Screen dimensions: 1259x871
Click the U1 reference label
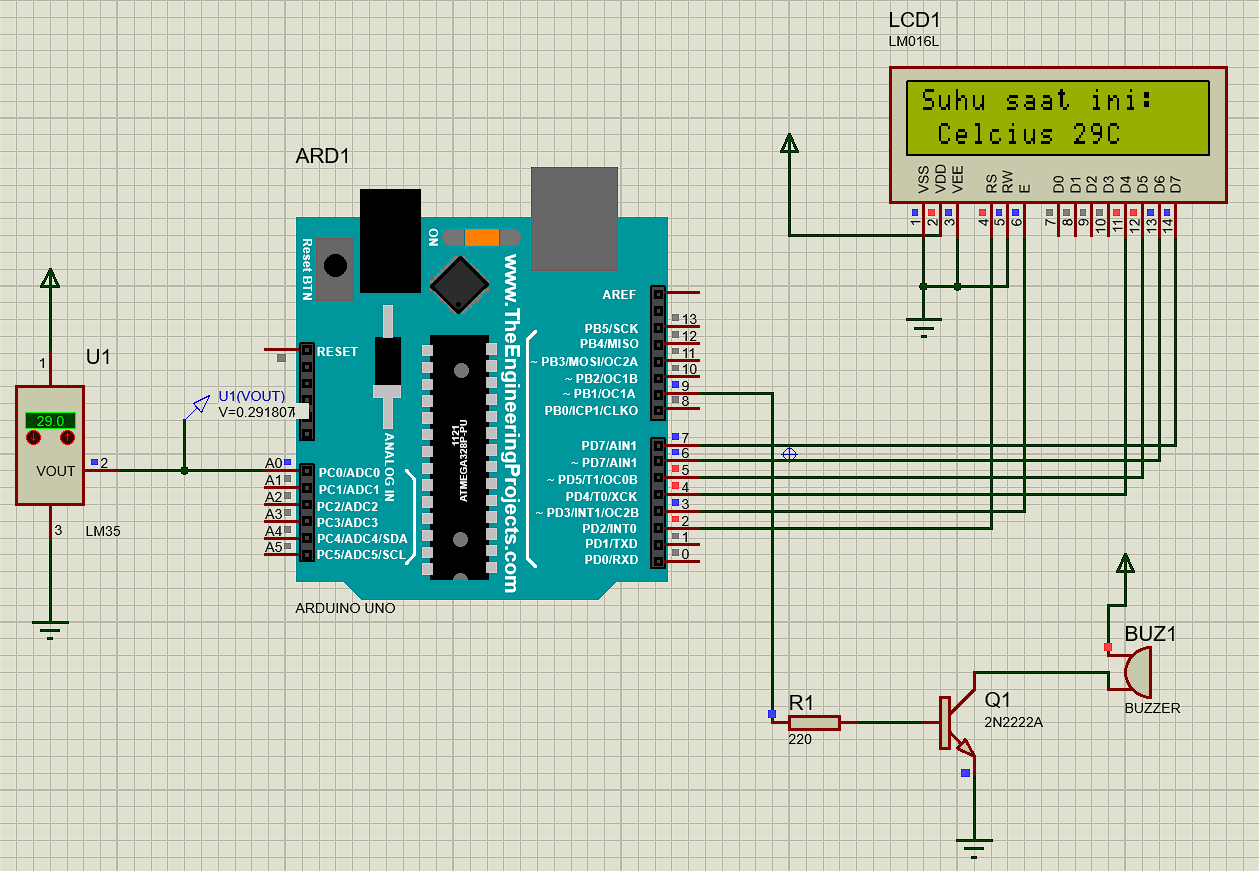(98, 357)
